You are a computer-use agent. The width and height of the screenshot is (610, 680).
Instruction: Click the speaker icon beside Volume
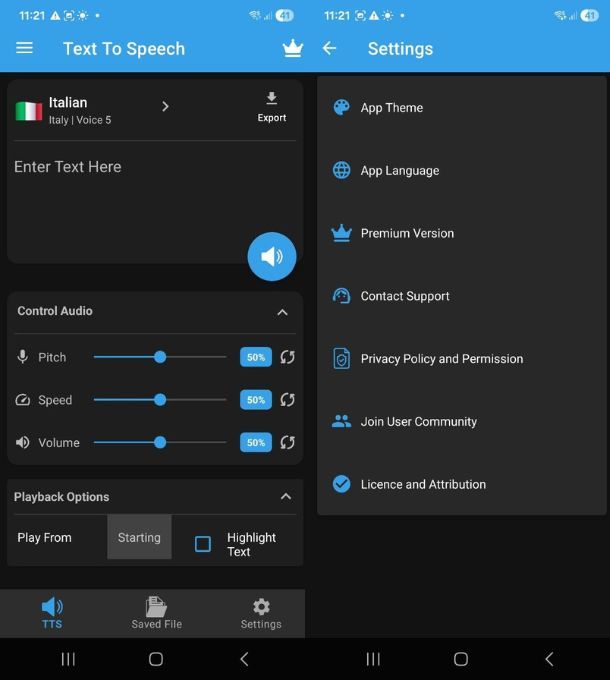tap(23, 442)
